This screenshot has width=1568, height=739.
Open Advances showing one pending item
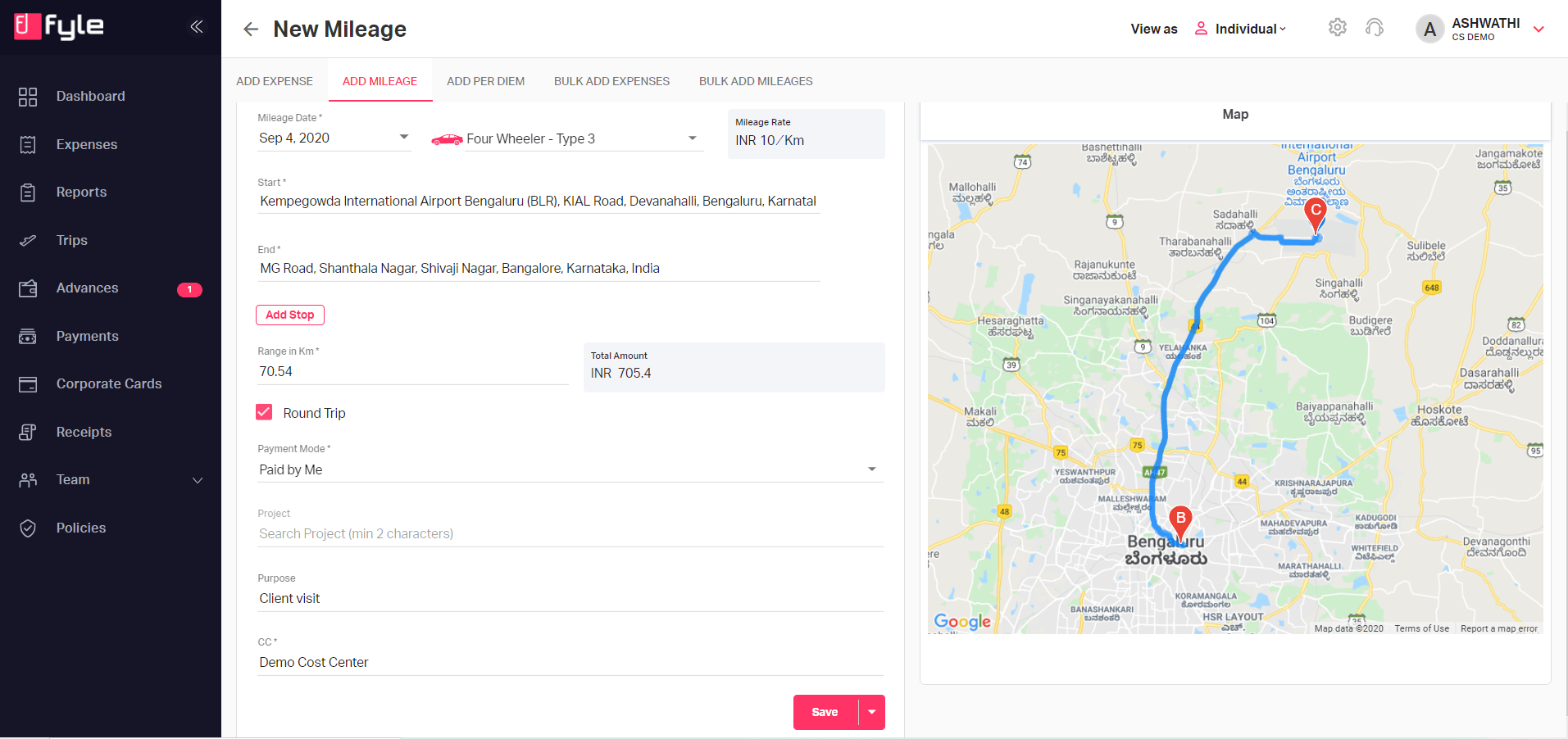click(x=88, y=288)
